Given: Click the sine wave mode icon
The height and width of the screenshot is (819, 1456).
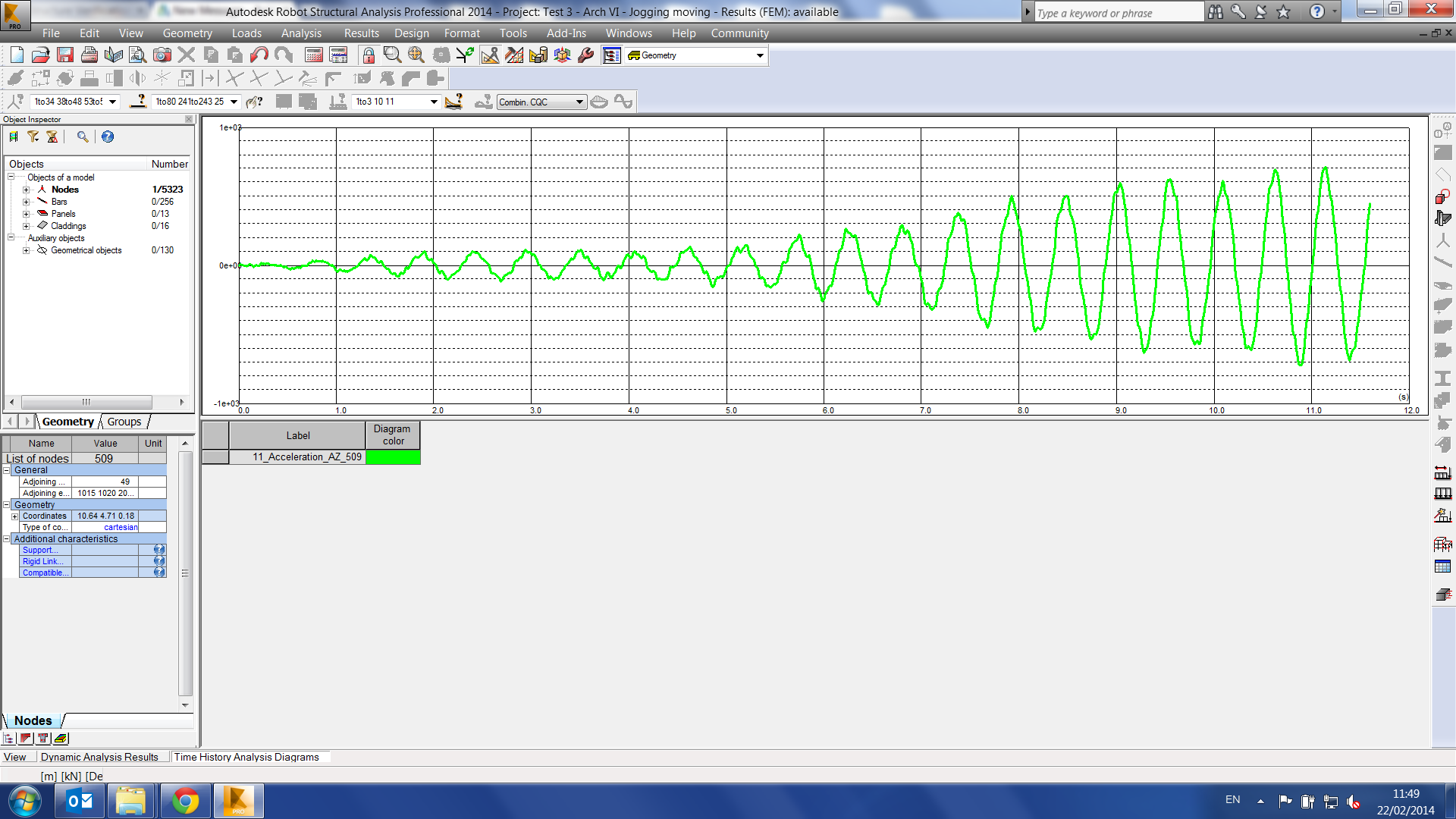Looking at the screenshot, I should pos(623,102).
